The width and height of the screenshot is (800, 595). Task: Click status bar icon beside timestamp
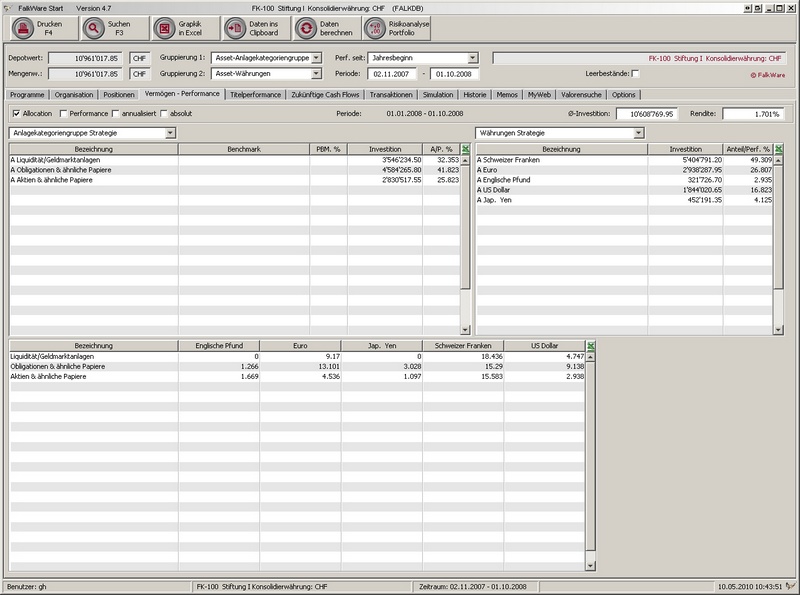[x=790, y=586]
